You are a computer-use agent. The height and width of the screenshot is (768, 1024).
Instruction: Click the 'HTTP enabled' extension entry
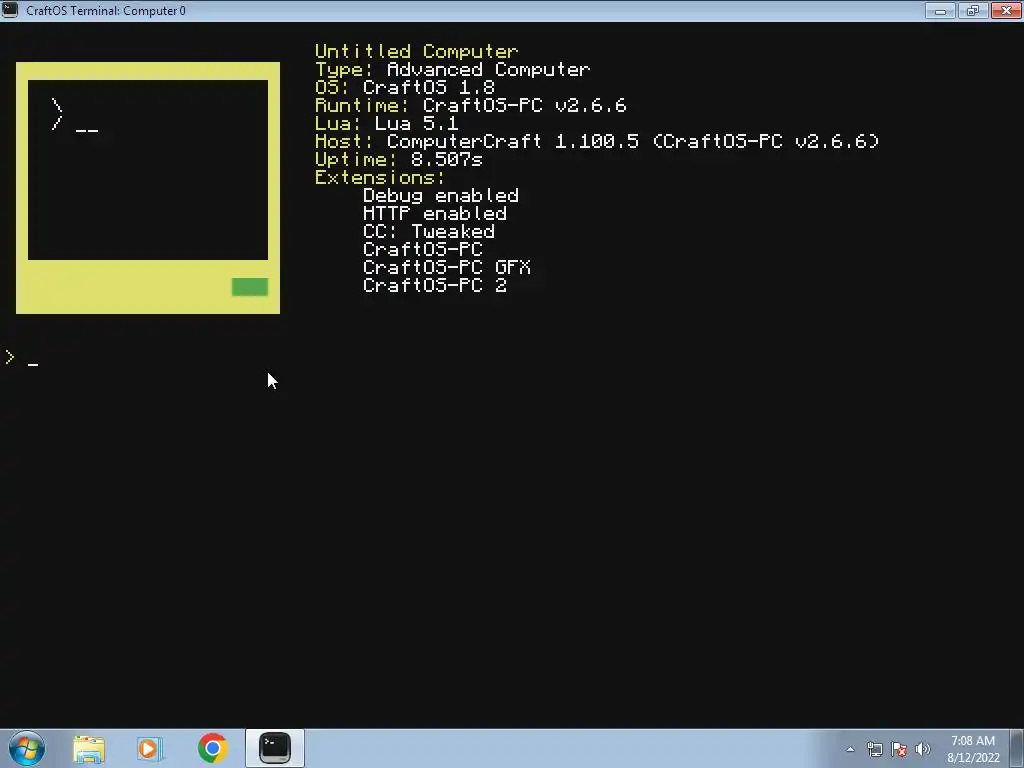click(435, 213)
